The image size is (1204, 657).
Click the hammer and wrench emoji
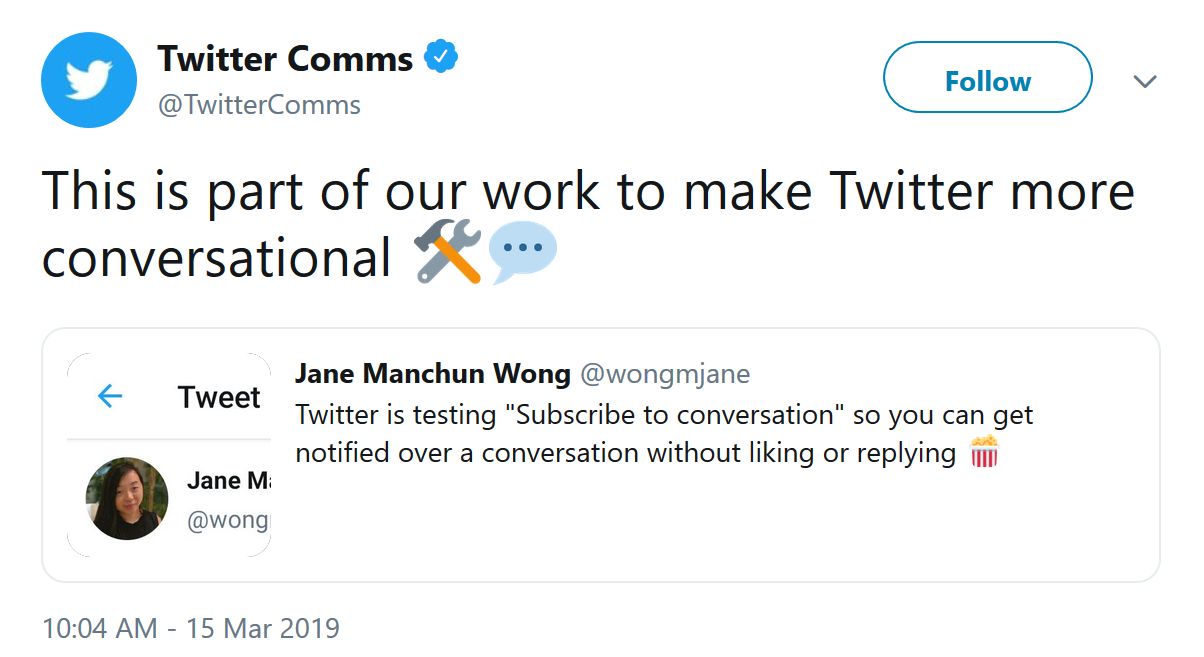pyautogui.click(x=448, y=254)
